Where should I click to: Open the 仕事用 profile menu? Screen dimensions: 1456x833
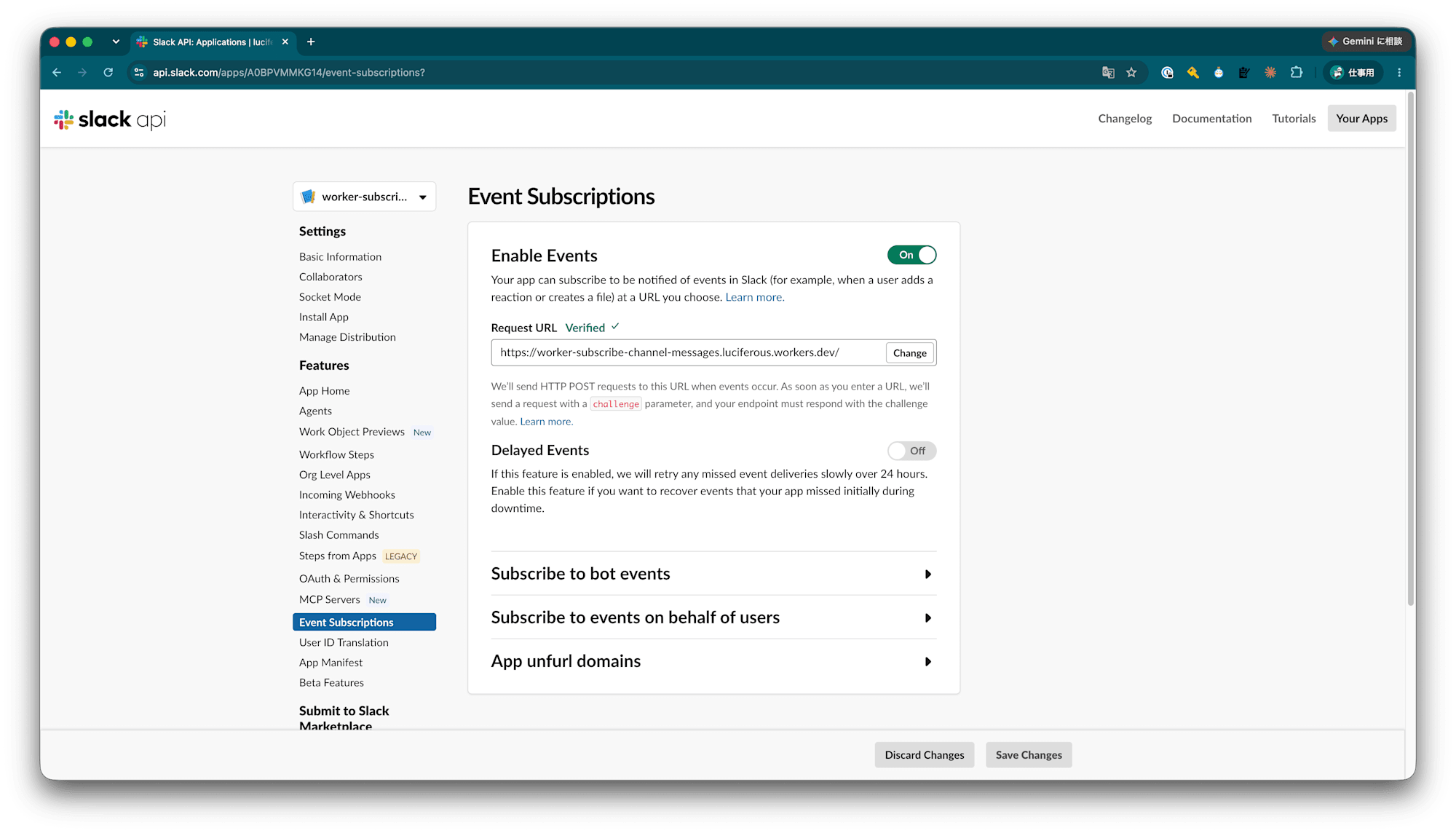pyautogui.click(x=1353, y=73)
